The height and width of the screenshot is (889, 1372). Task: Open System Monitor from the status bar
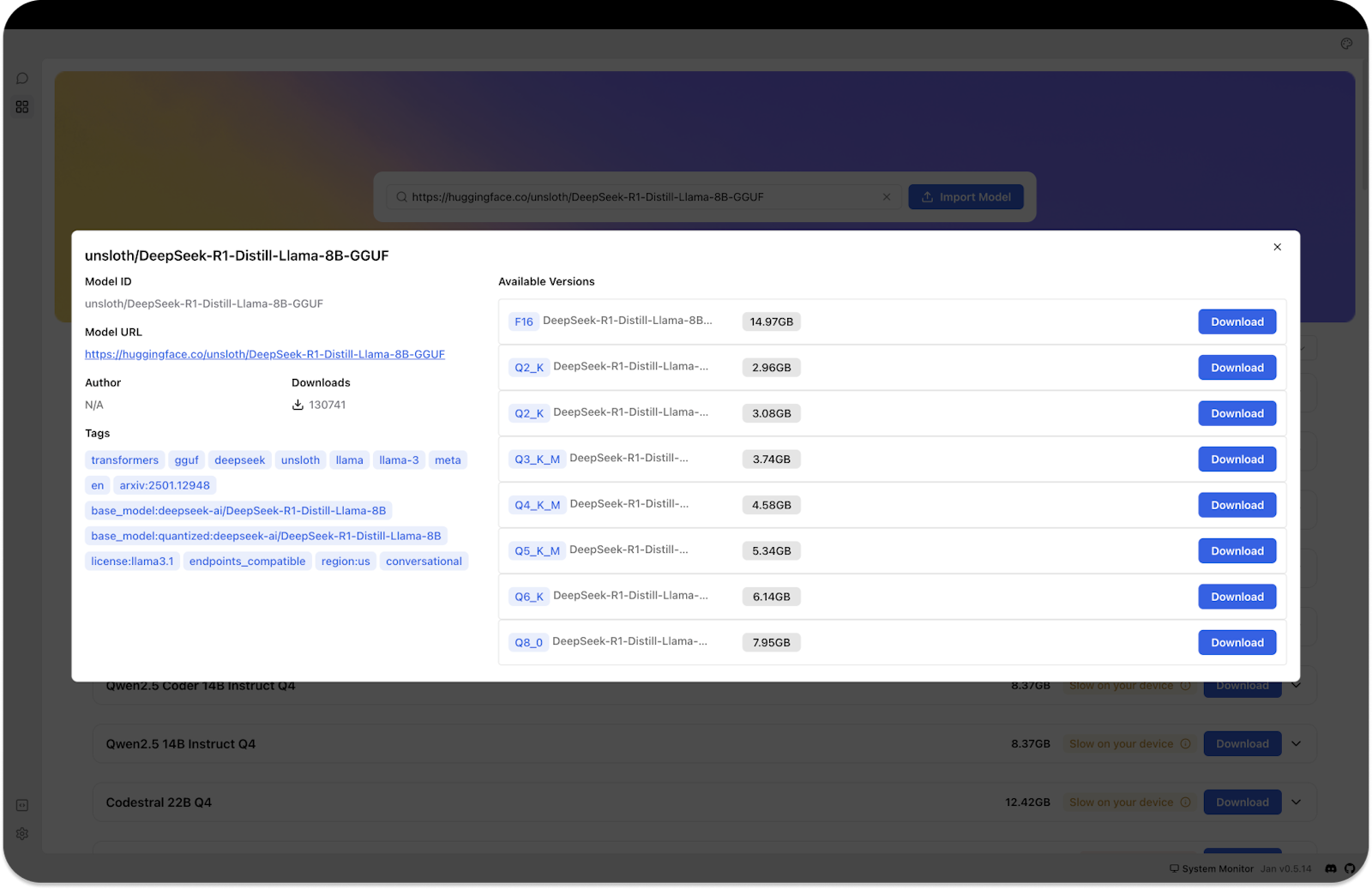(1212, 868)
